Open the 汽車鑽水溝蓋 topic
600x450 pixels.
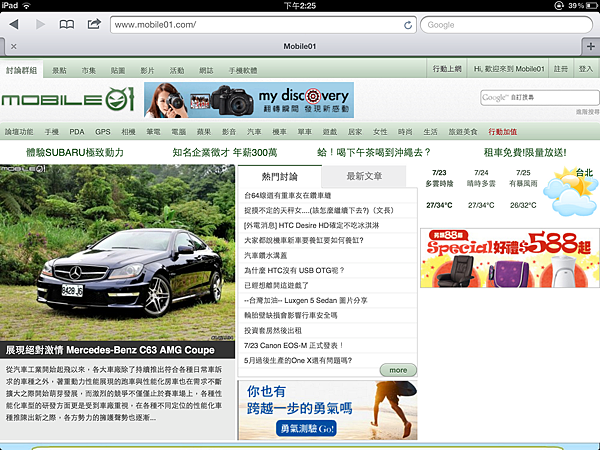click(x=266, y=255)
